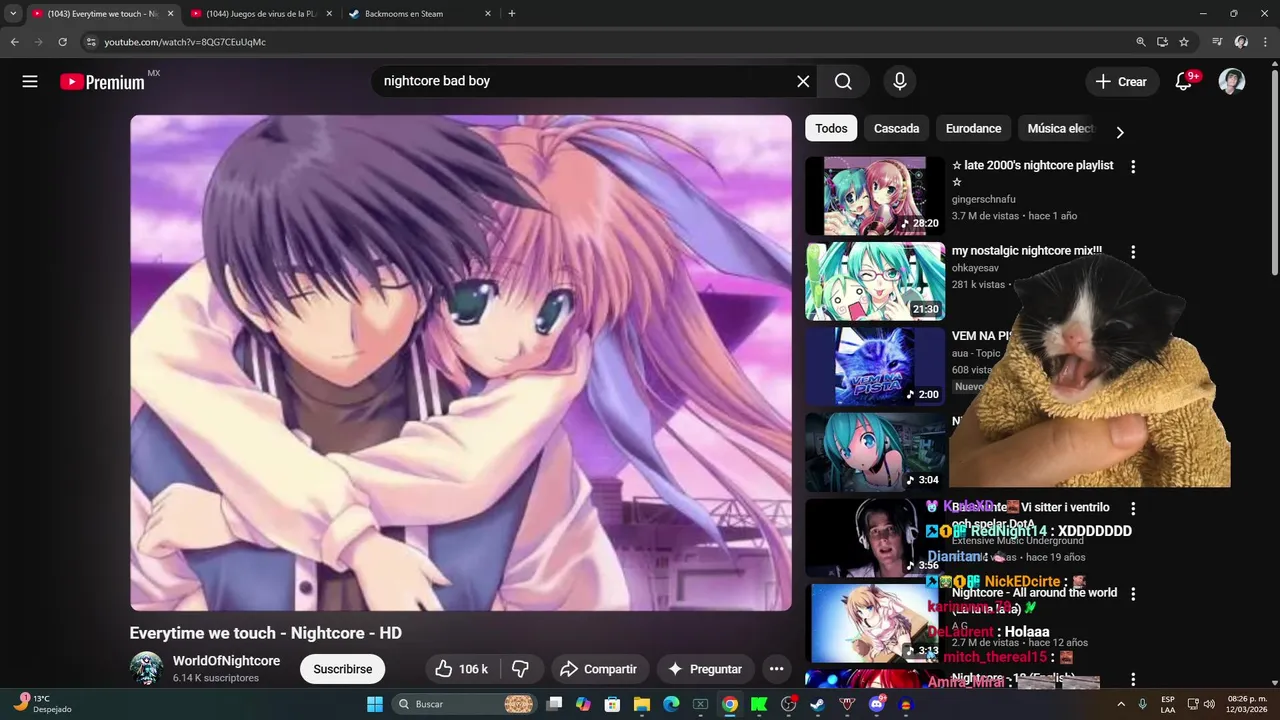
Task: Open Discord from the taskbar
Action: (877, 704)
